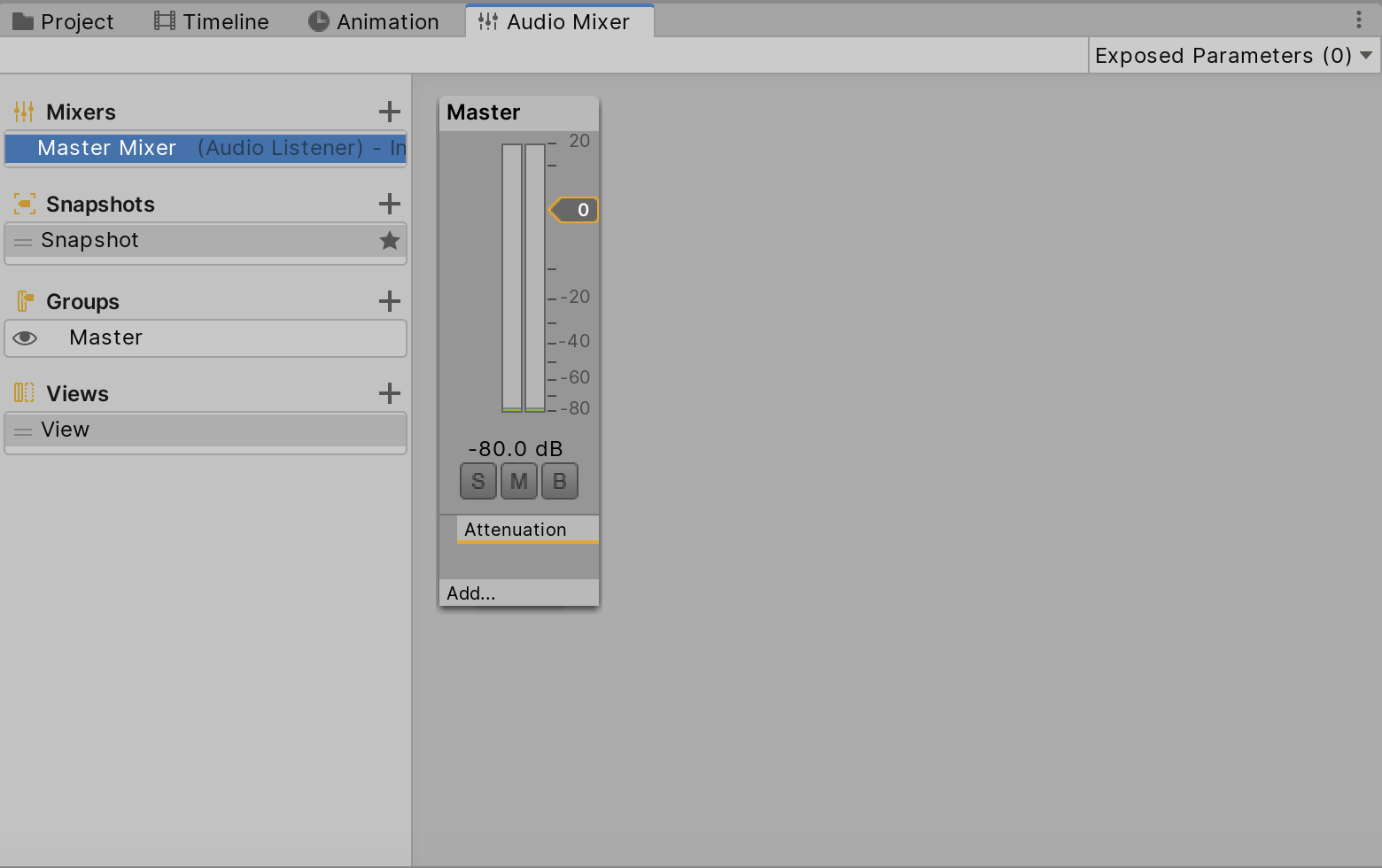Add a new Mixer with the plus icon
Viewport: 1382px width, 868px height.
pyautogui.click(x=390, y=112)
